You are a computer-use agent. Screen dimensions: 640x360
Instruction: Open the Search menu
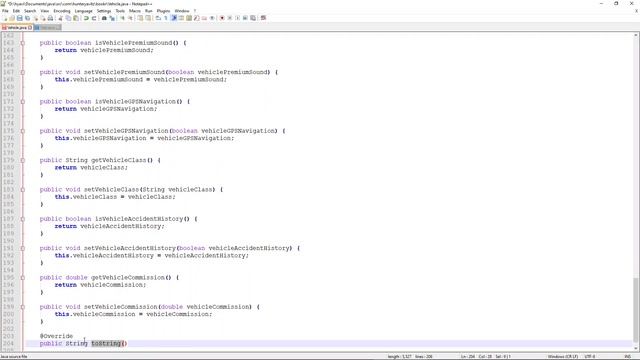pyautogui.click(x=30, y=11)
